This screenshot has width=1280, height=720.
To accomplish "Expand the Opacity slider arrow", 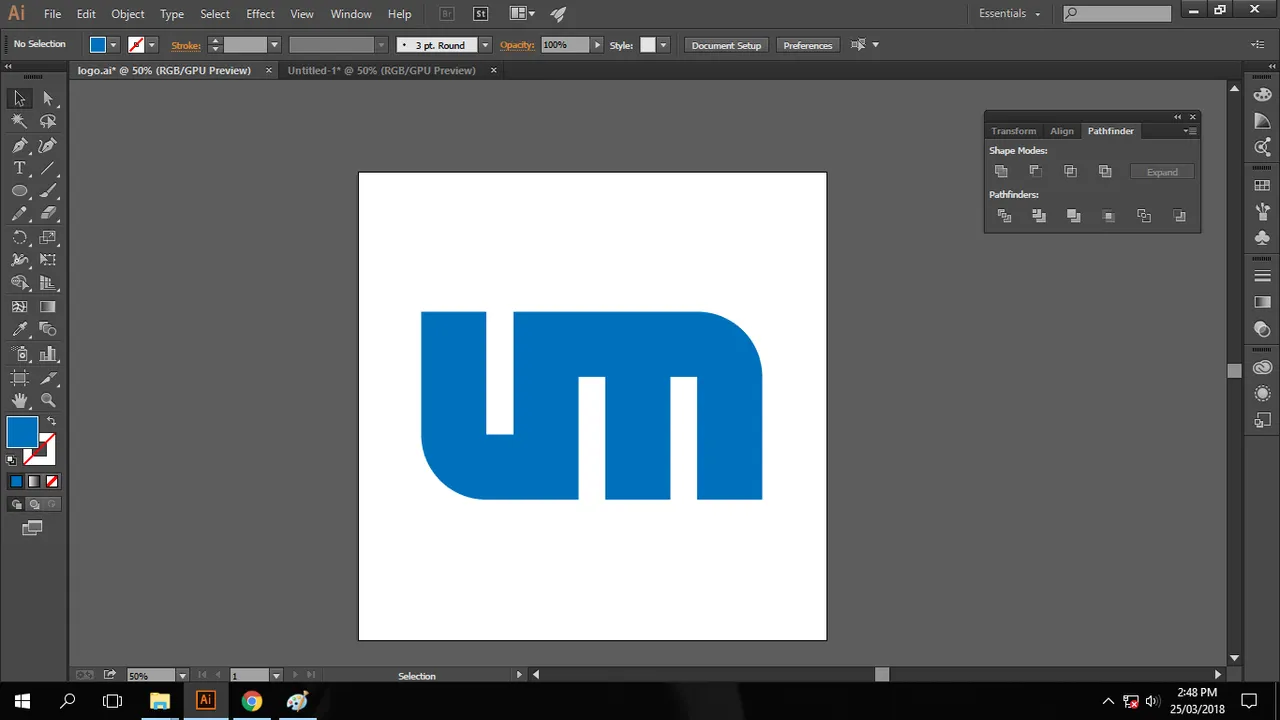I will (x=597, y=45).
